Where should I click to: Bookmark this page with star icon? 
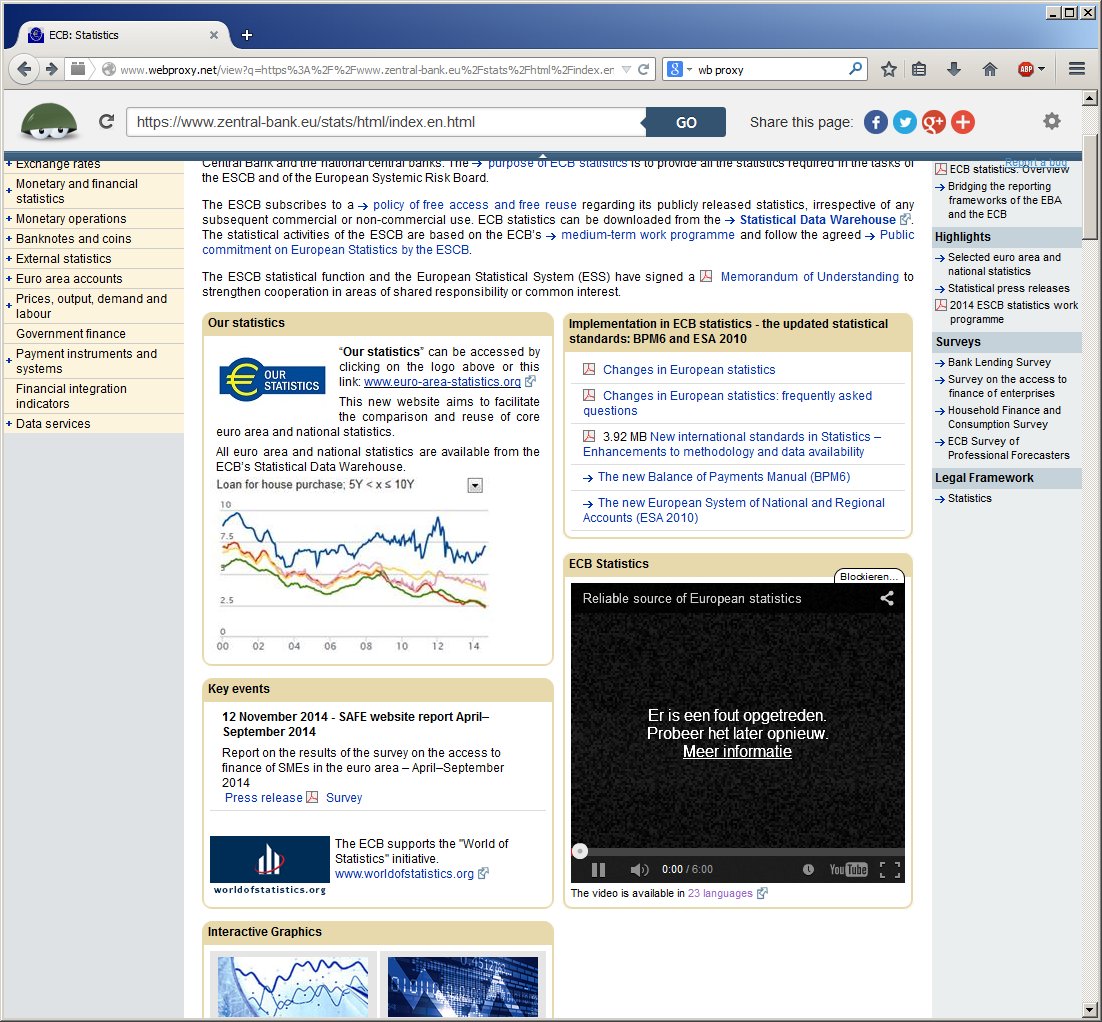pyautogui.click(x=888, y=69)
